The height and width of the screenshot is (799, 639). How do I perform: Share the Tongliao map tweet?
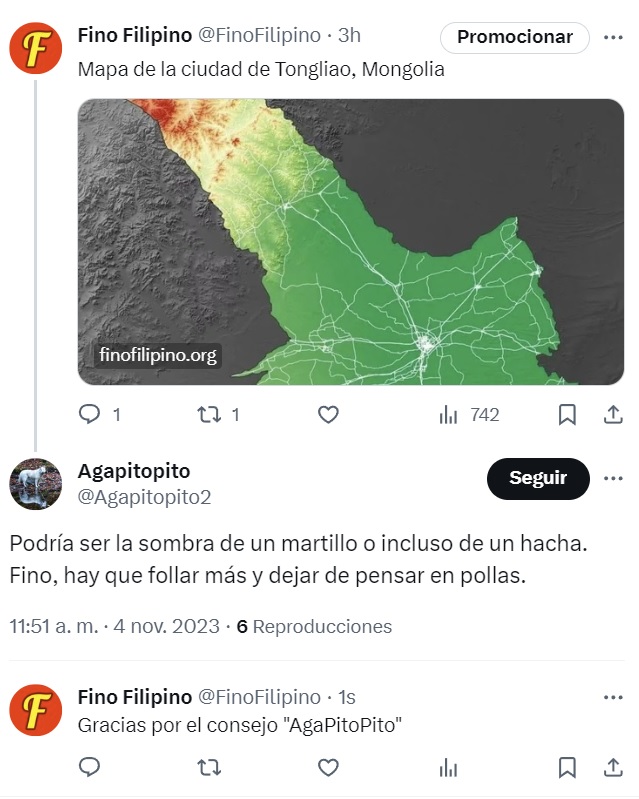click(612, 414)
